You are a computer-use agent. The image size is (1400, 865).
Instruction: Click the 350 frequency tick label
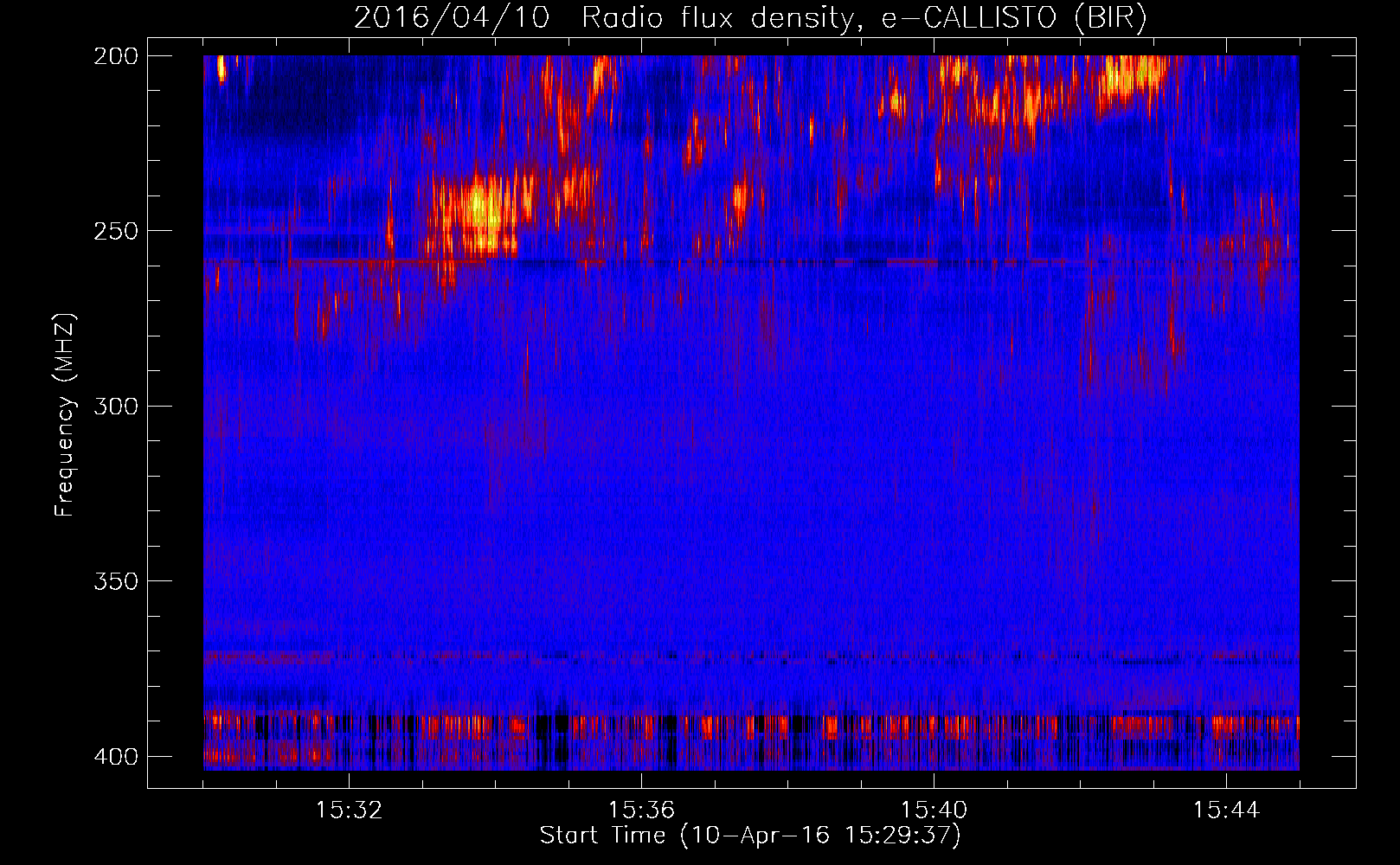(116, 580)
